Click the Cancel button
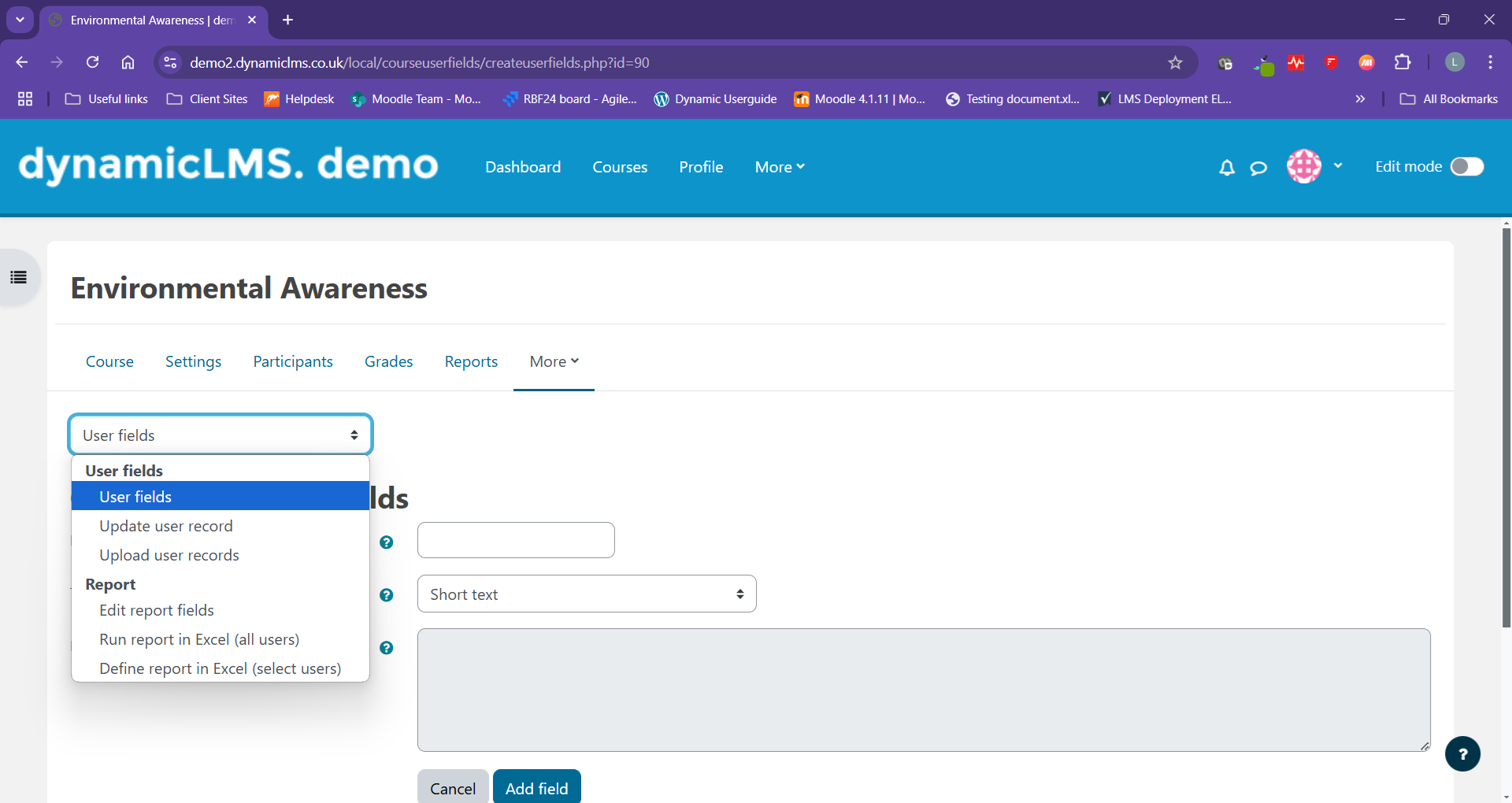Viewport: 1512px width, 803px height. point(453,787)
